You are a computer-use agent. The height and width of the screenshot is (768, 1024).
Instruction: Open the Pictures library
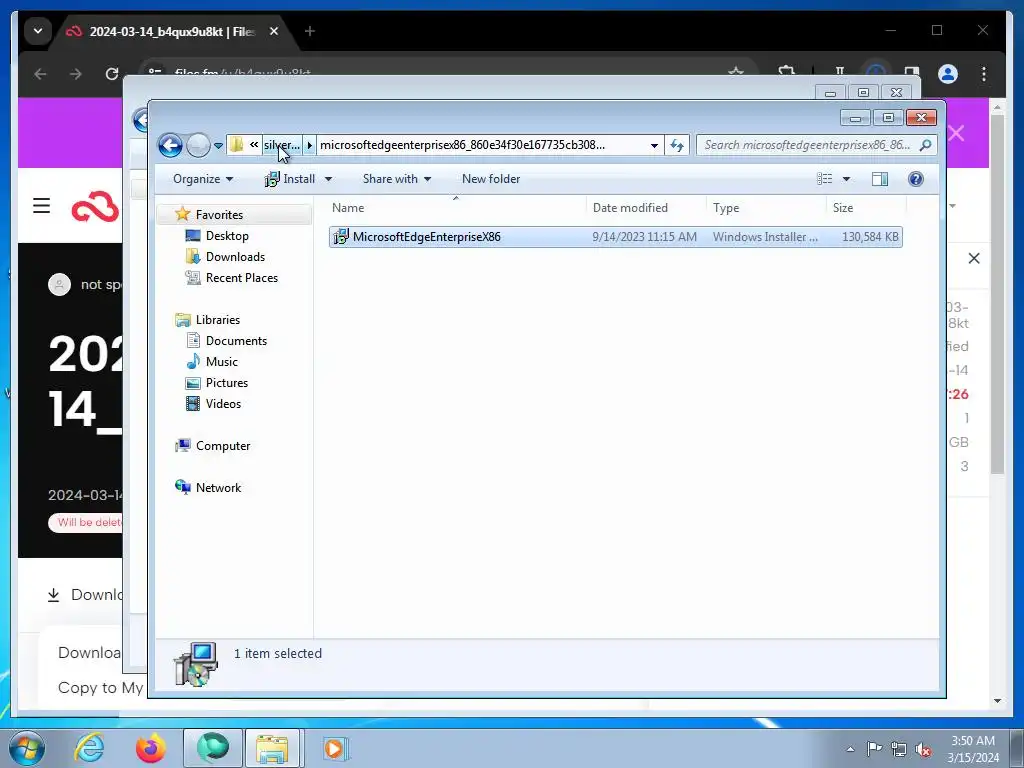(227, 383)
